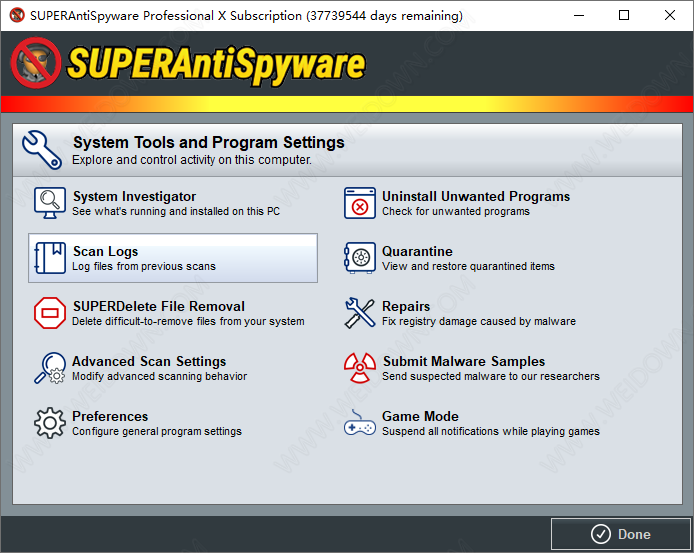The height and width of the screenshot is (553, 694).
Task: Click "View and restore quarantined items" text
Action: [468, 266]
